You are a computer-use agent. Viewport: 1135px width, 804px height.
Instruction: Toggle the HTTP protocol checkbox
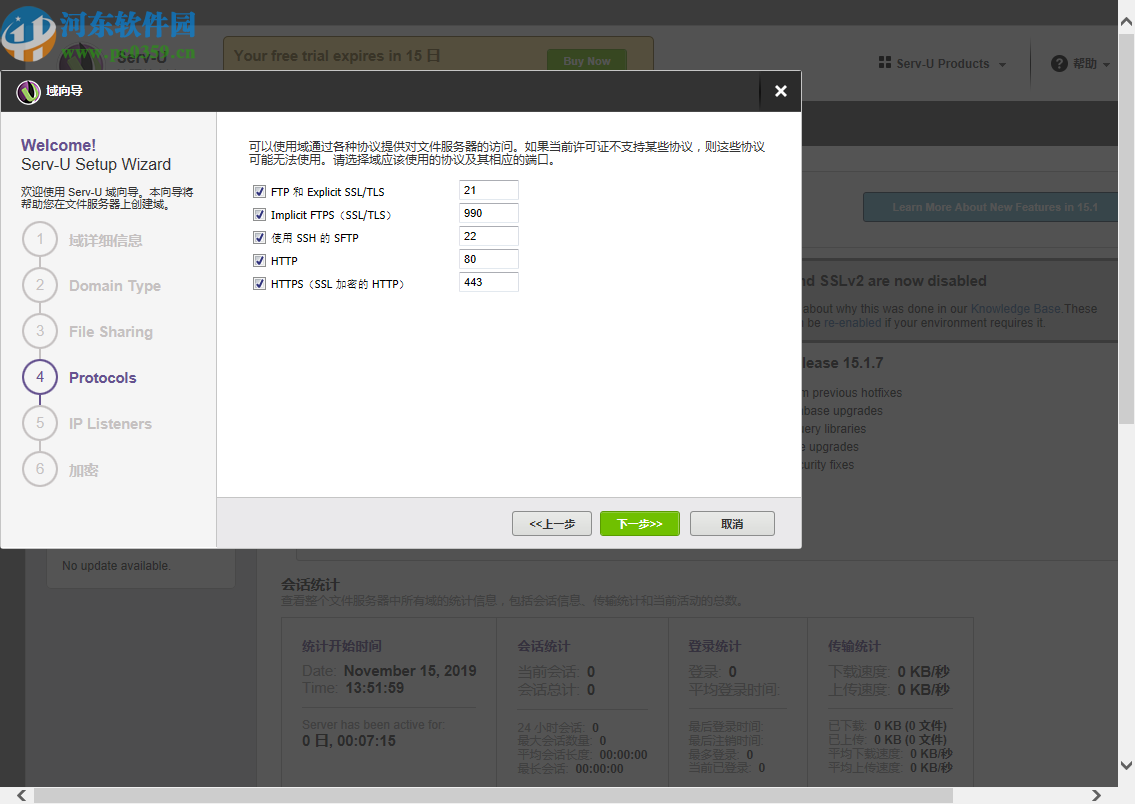259,261
